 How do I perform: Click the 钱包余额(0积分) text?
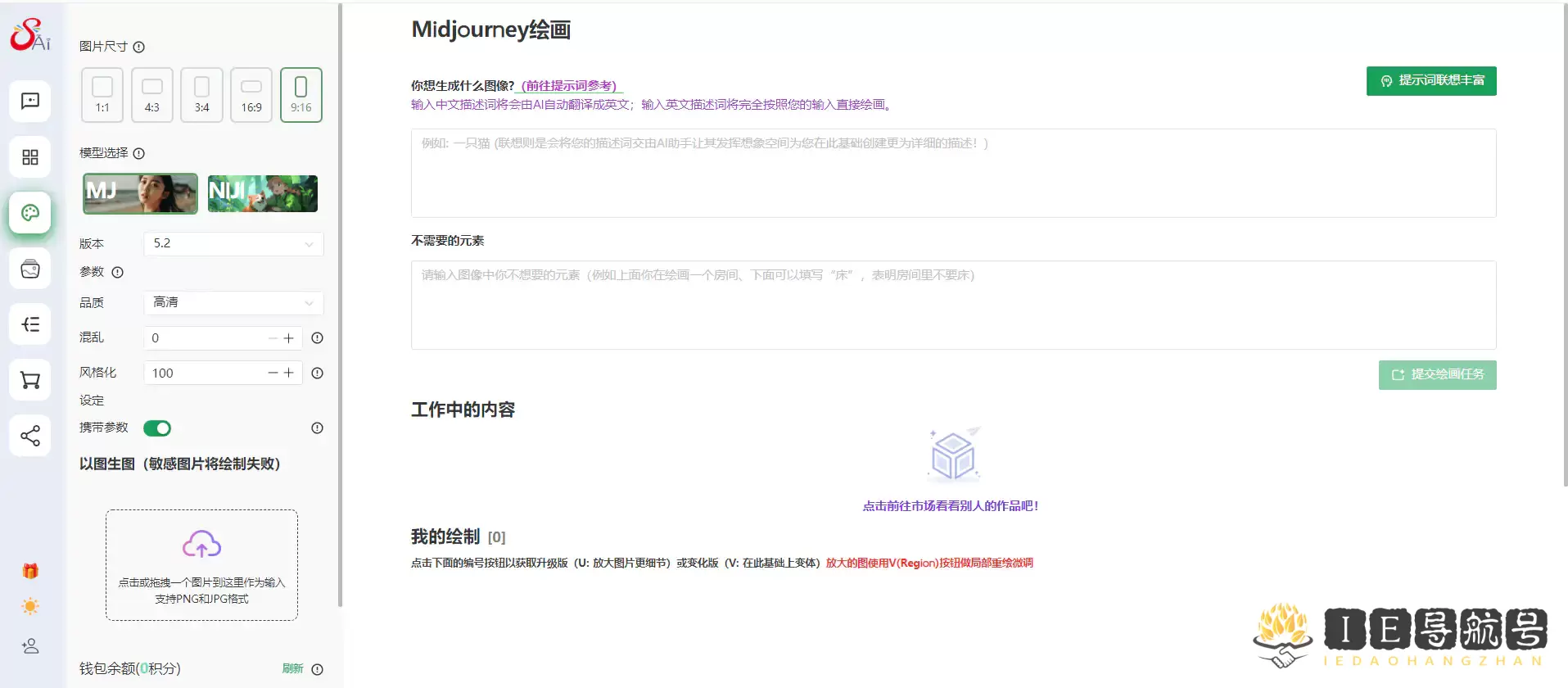130,668
